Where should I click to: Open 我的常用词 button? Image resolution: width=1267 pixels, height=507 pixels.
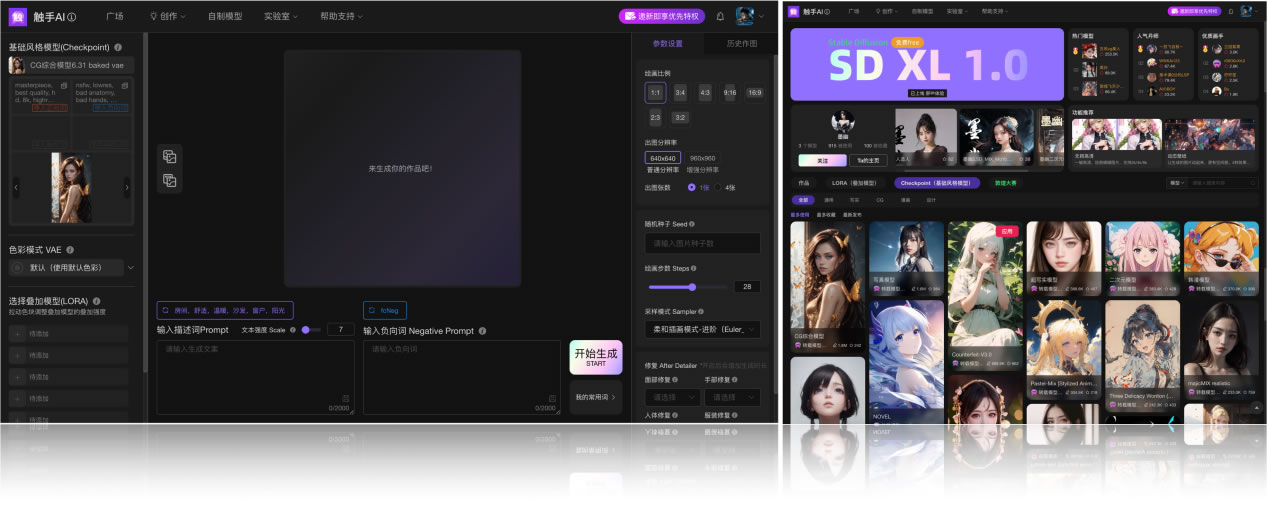[x=596, y=397]
